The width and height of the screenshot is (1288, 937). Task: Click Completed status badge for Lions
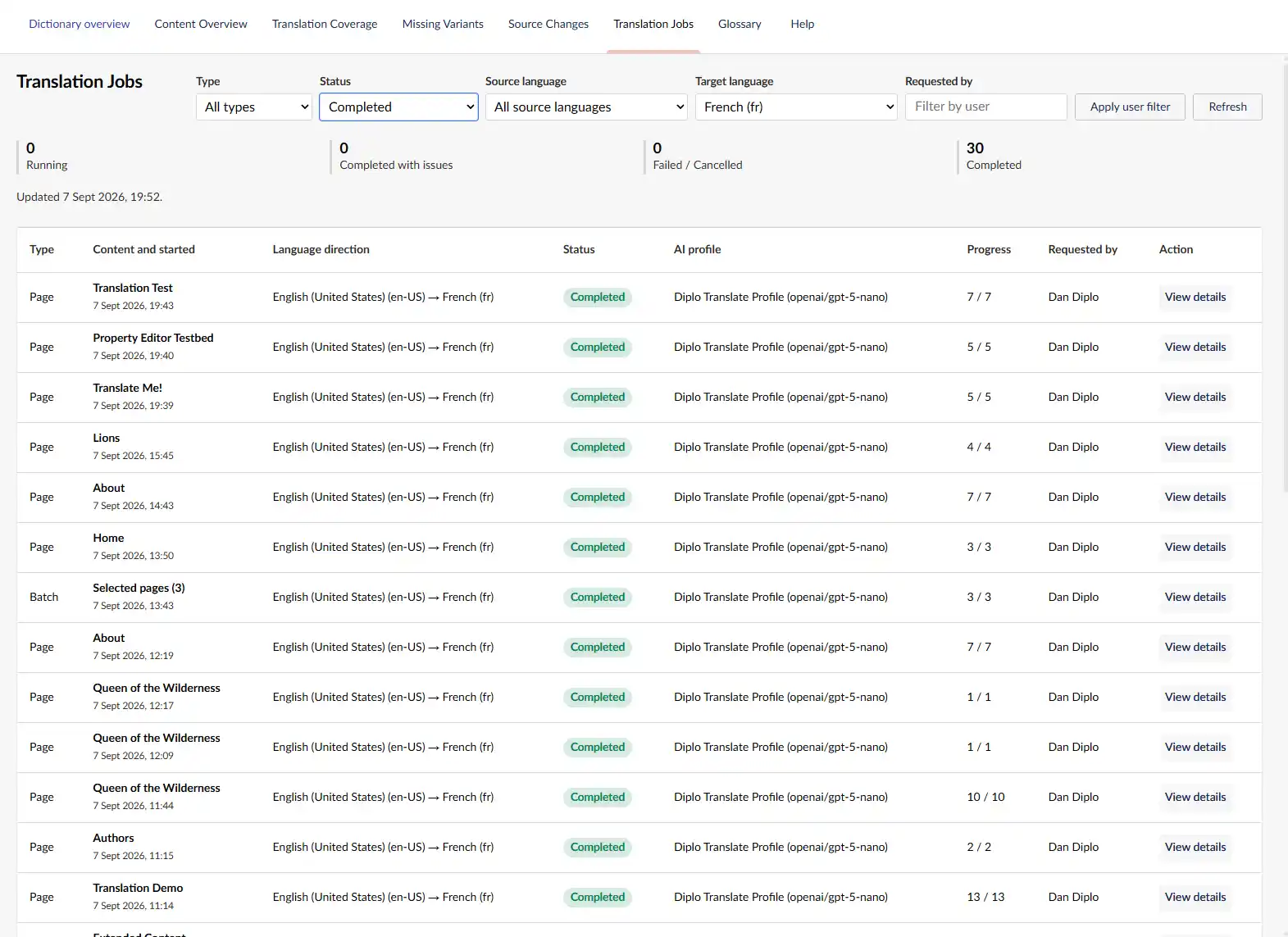click(x=598, y=447)
